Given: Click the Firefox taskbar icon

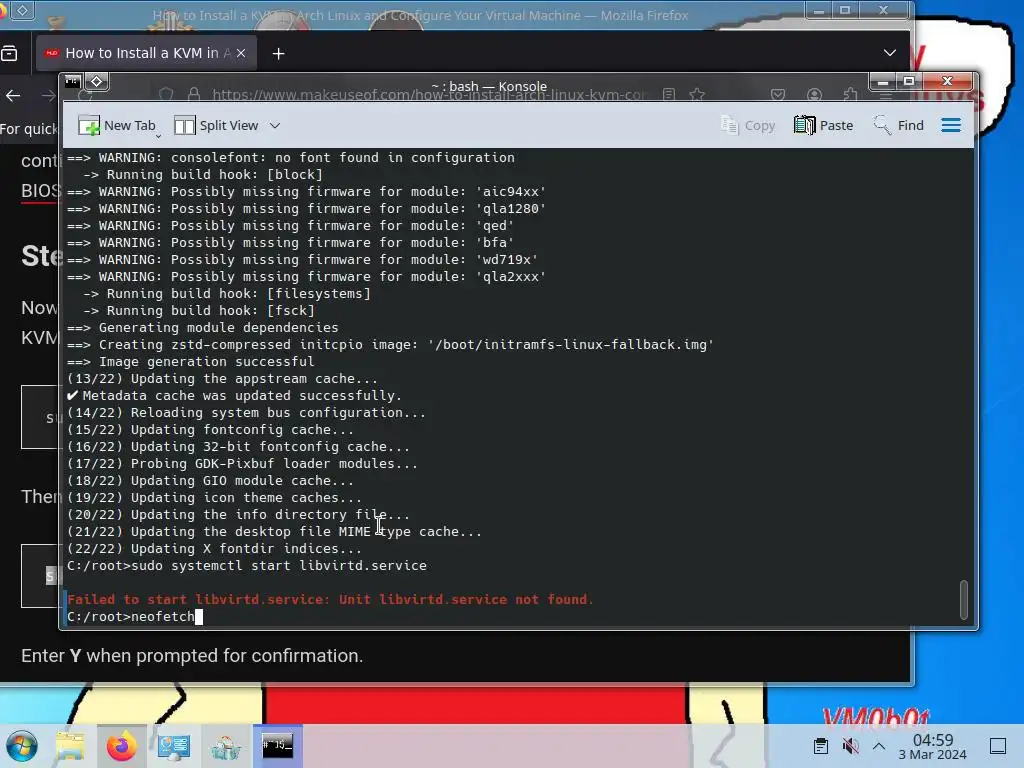Looking at the screenshot, I should 121,746.
